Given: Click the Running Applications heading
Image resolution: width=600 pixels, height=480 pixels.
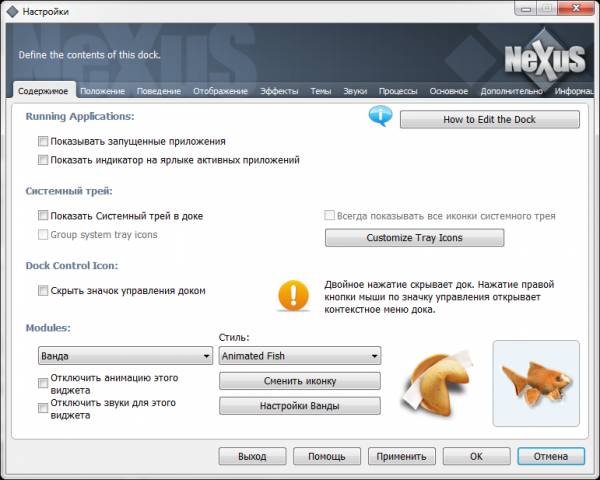Looking at the screenshot, I should (80, 116).
